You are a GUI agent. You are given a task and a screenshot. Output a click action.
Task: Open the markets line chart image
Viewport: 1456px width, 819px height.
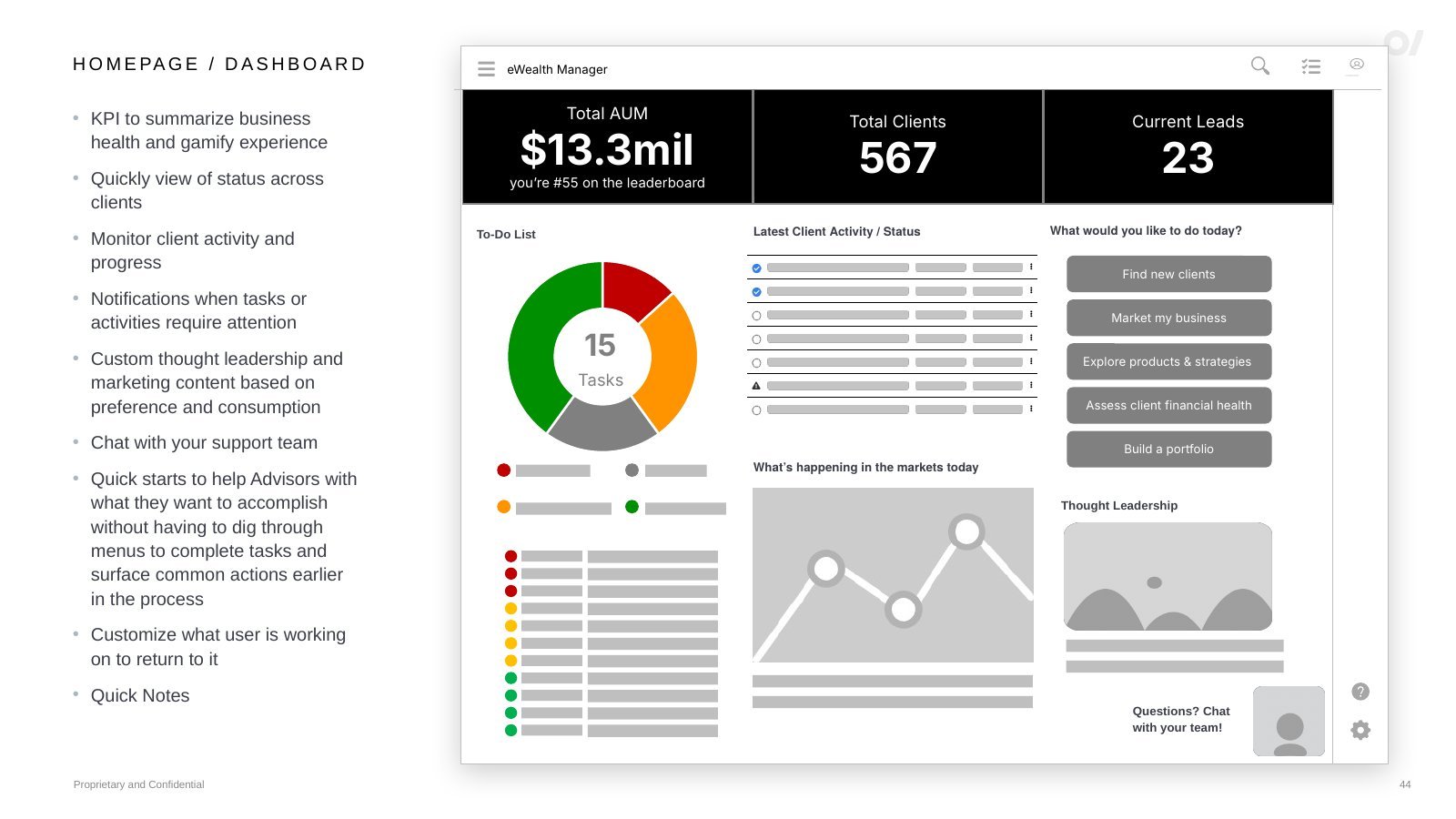pyautogui.click(x=893, y=575)
